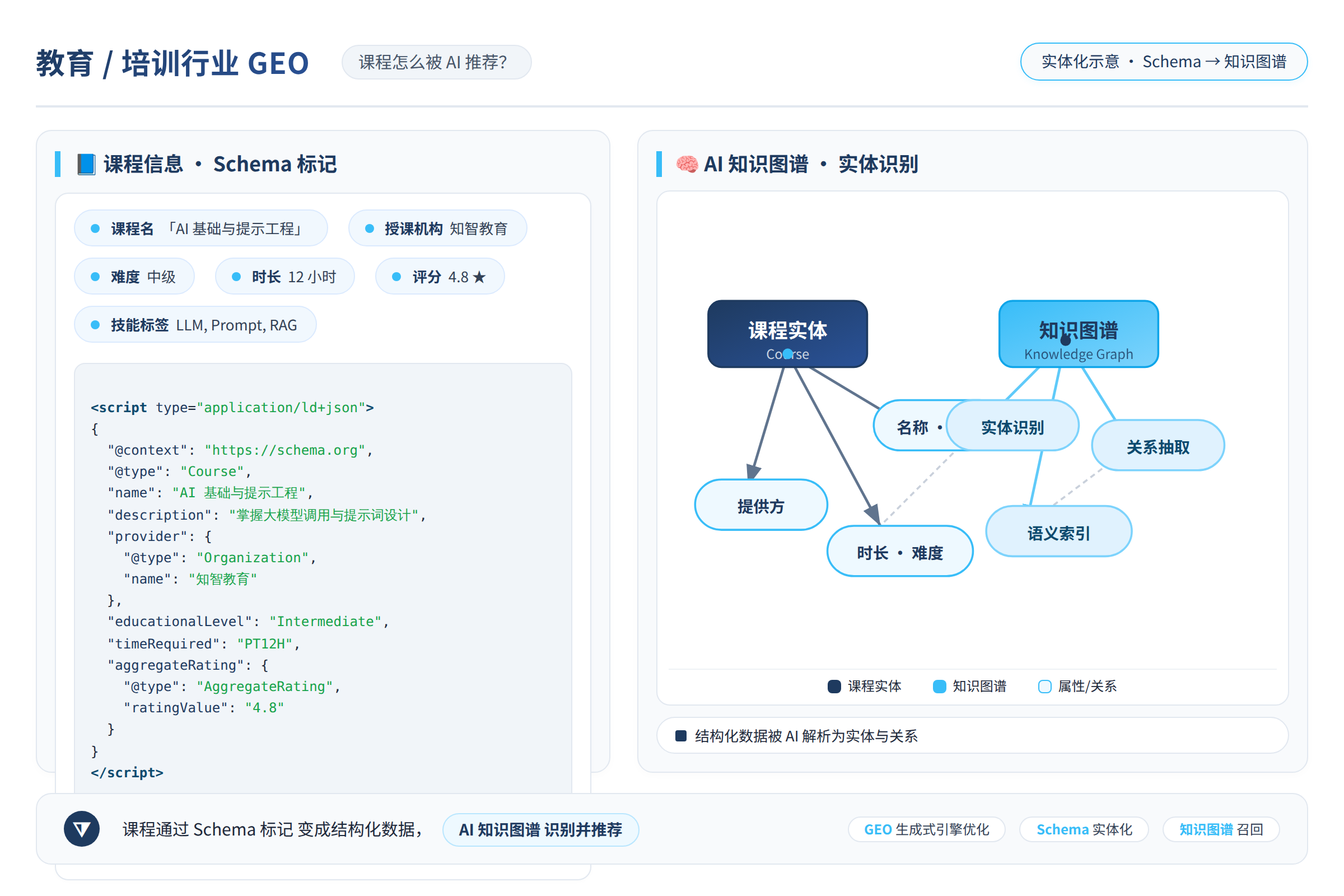1344x896 pixels.
Task: Click the 课程实体 legend label
Action: [874, 687]
